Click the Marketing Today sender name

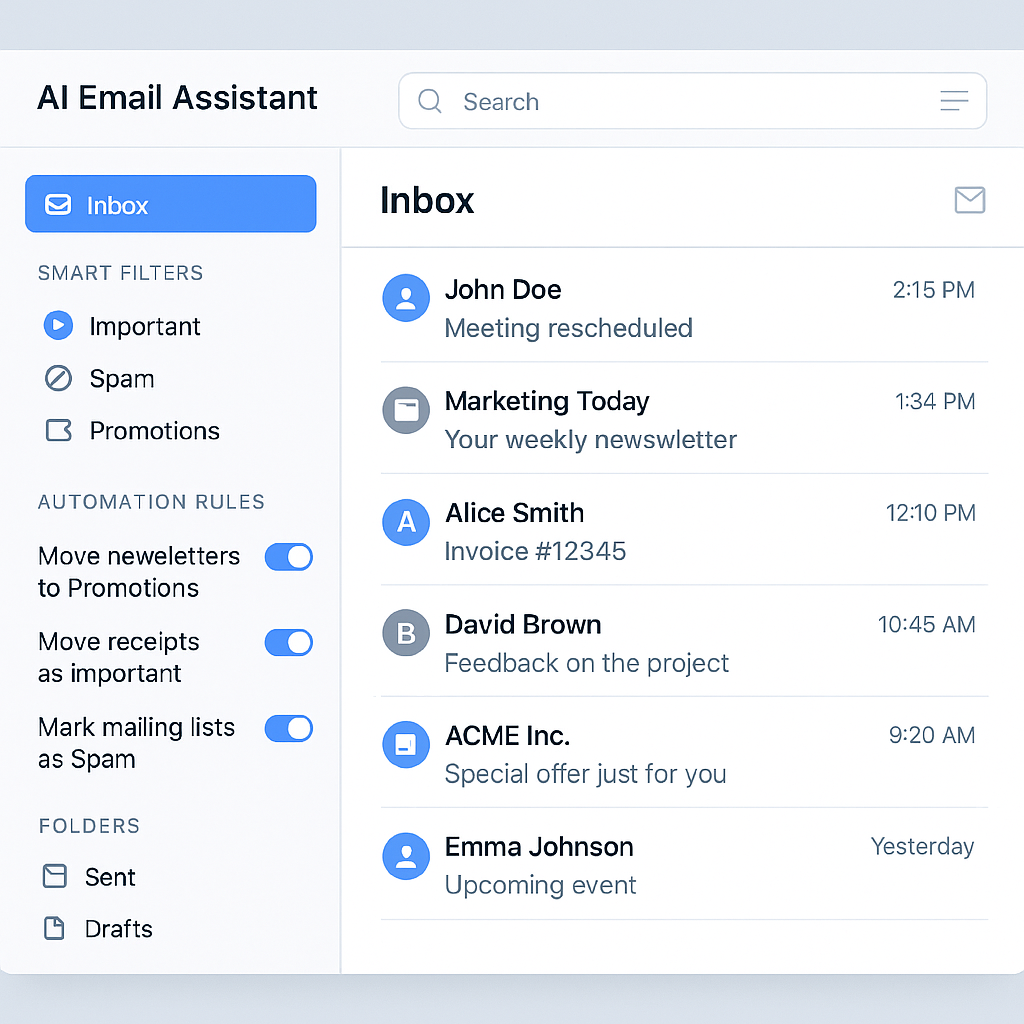click(x=547, y=402)
